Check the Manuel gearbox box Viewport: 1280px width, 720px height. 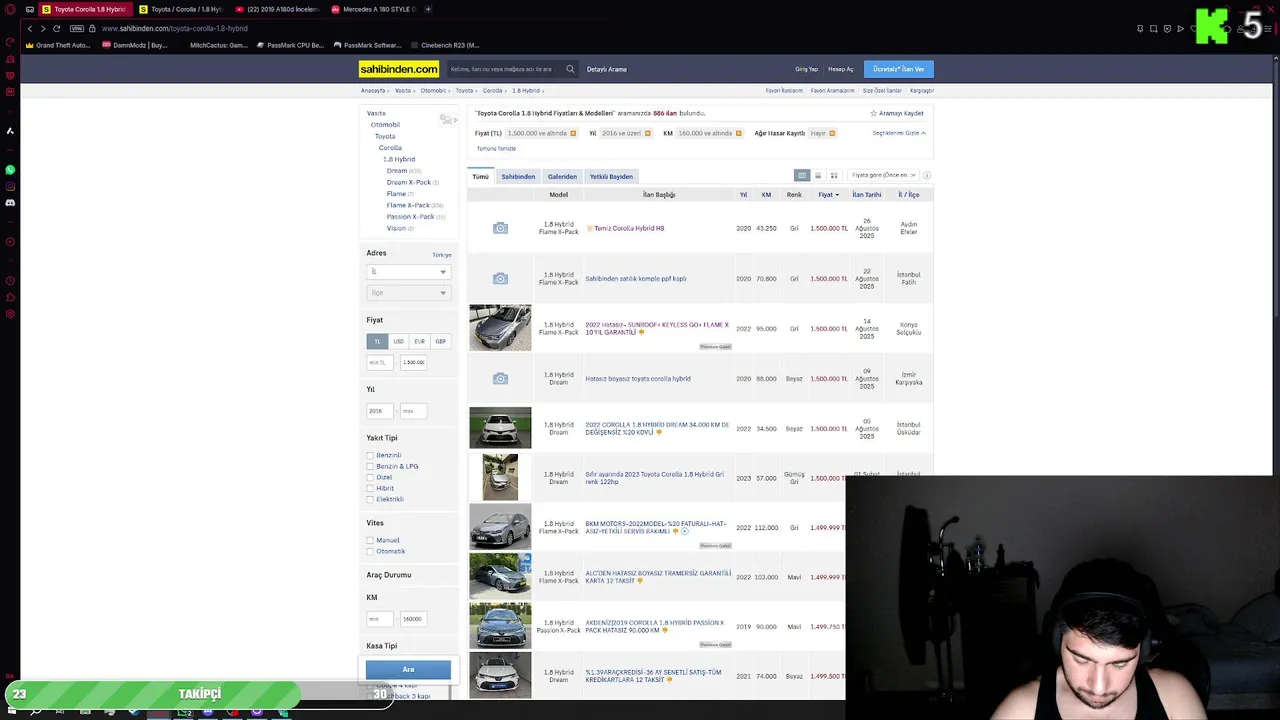pyautogui.click(x=370, y=540)
